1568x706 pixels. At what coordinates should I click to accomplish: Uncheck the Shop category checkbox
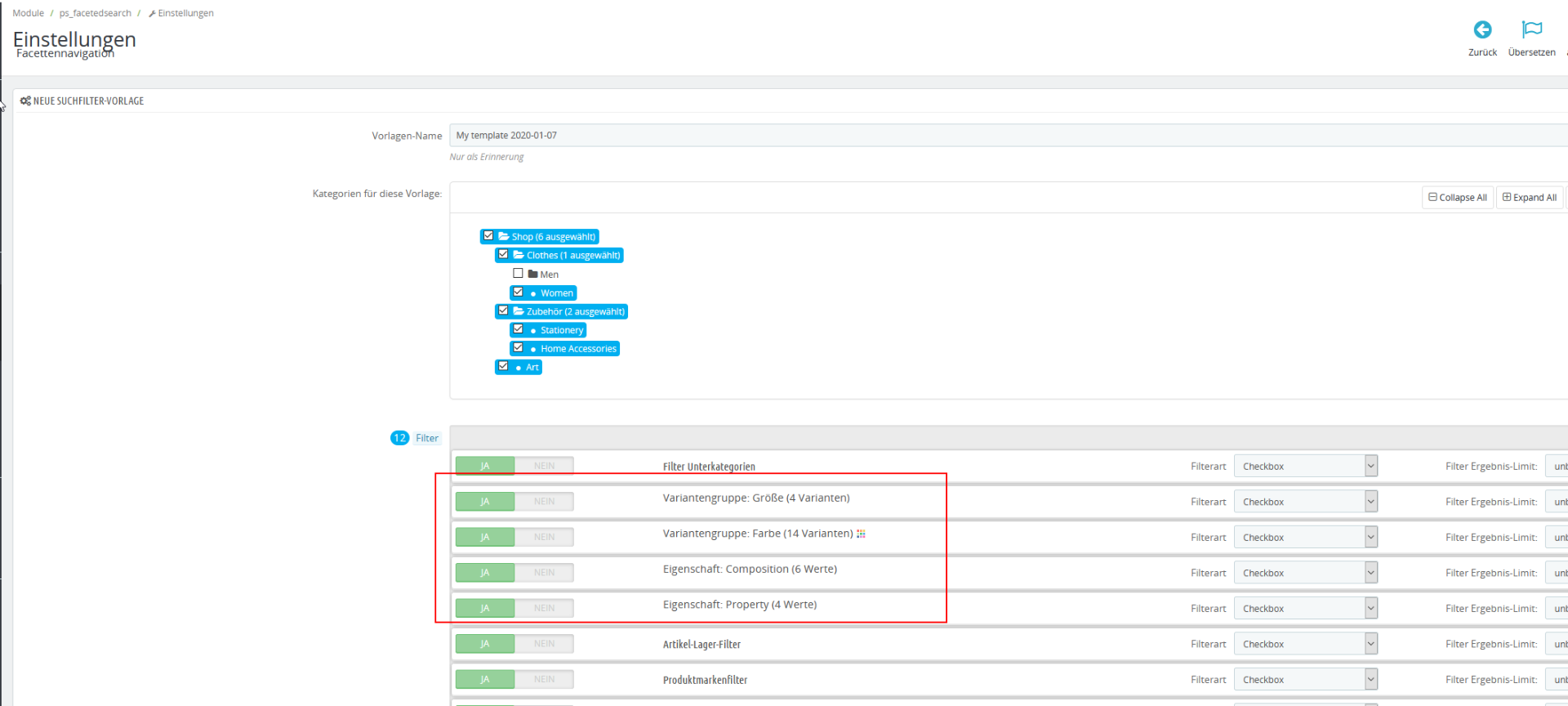point(488,235)
